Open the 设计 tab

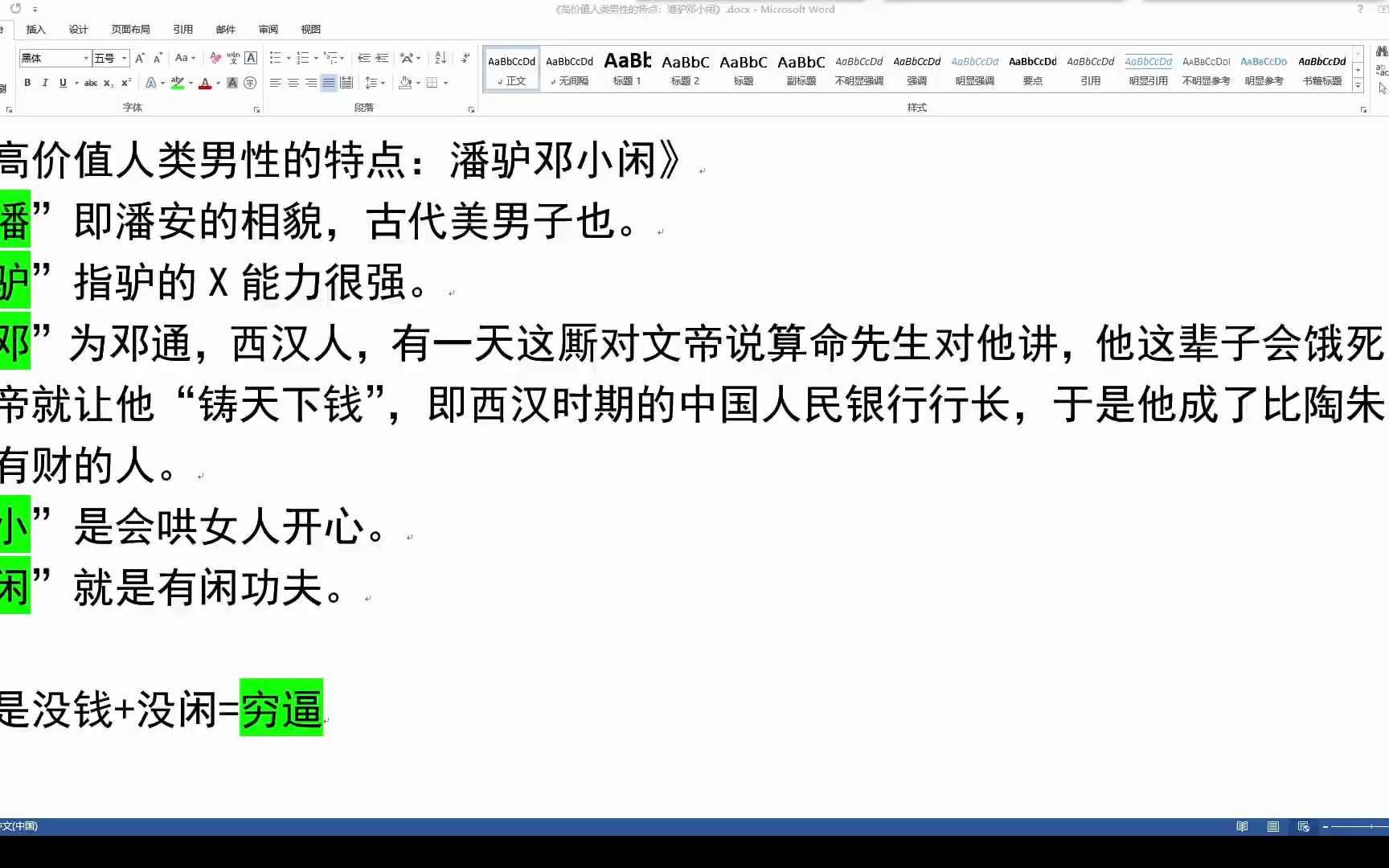pos(78,30)
